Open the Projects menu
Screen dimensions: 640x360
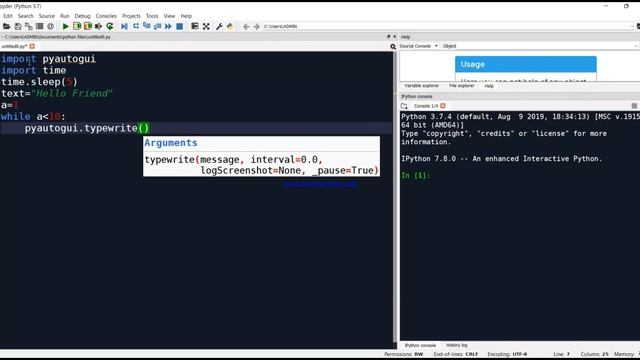[x=131, y=16]
